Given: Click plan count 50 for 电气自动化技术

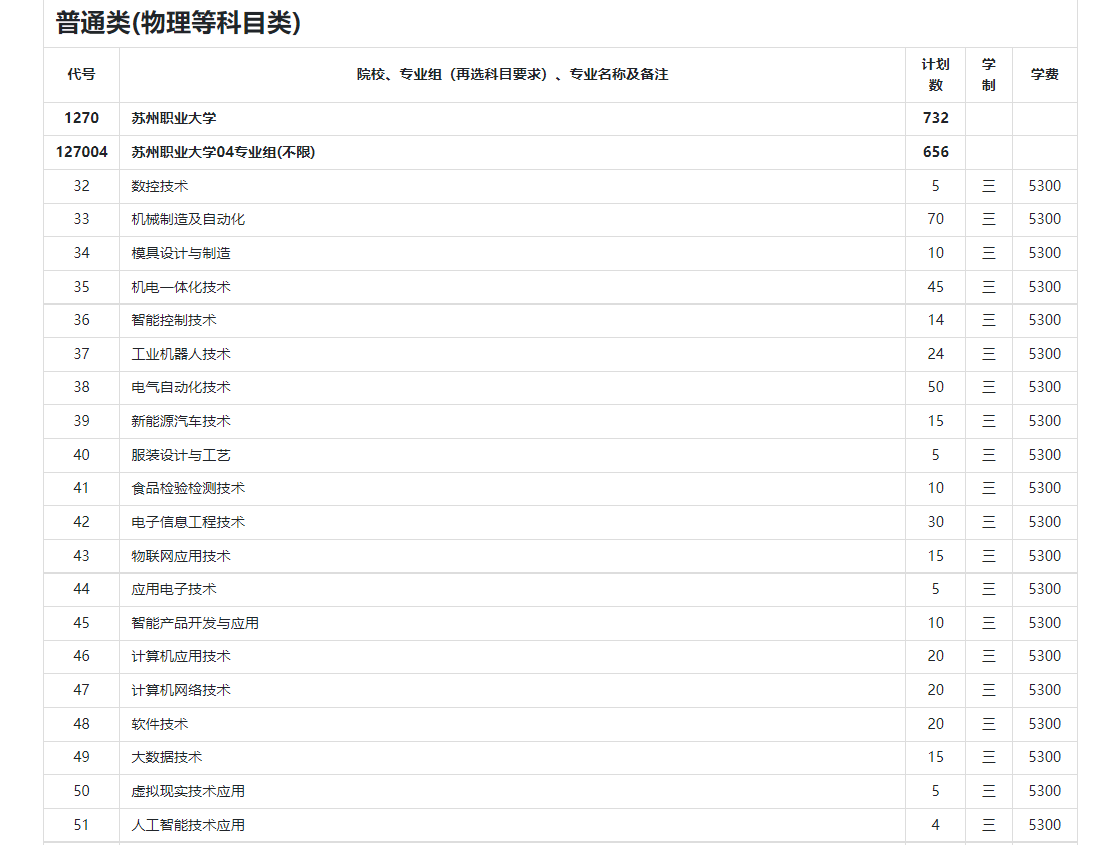Looking at the screenshot, I should click(935, 387).
